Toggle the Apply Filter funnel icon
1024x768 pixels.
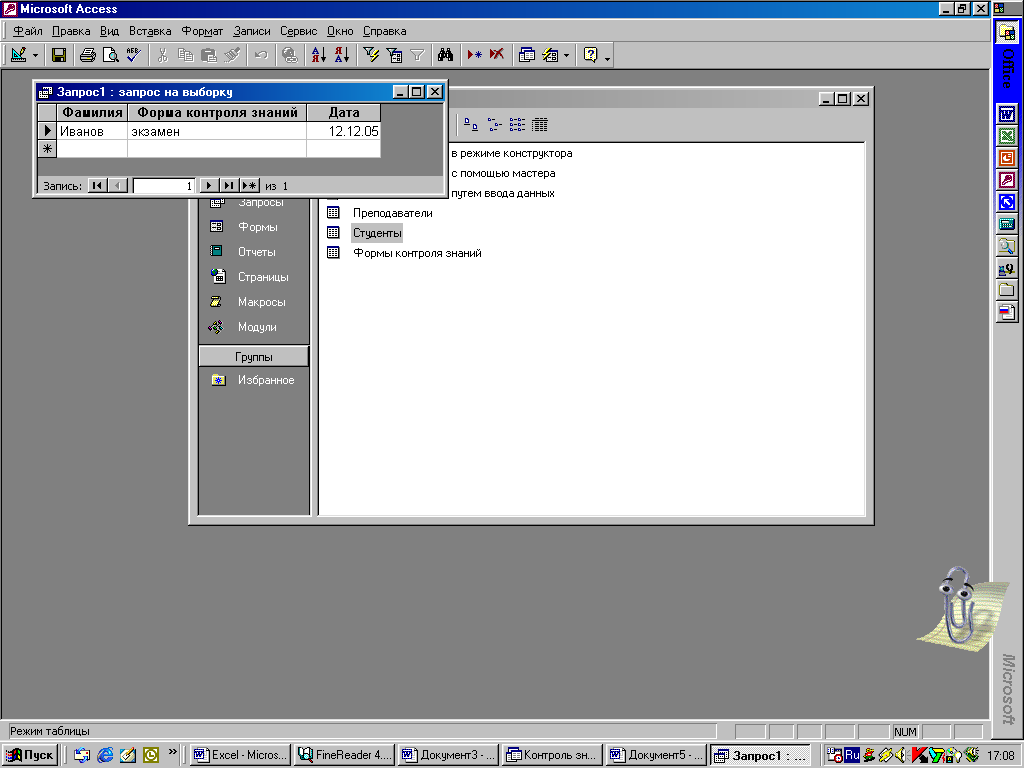pyautogui.click(x=417, y=56)
